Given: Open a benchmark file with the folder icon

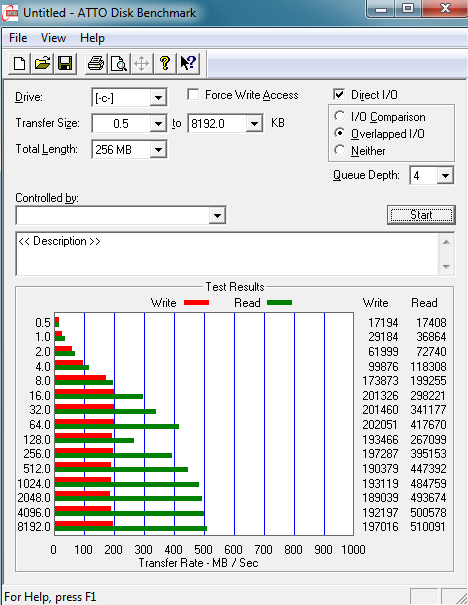Looking at the screenshot, I should 42,64.
